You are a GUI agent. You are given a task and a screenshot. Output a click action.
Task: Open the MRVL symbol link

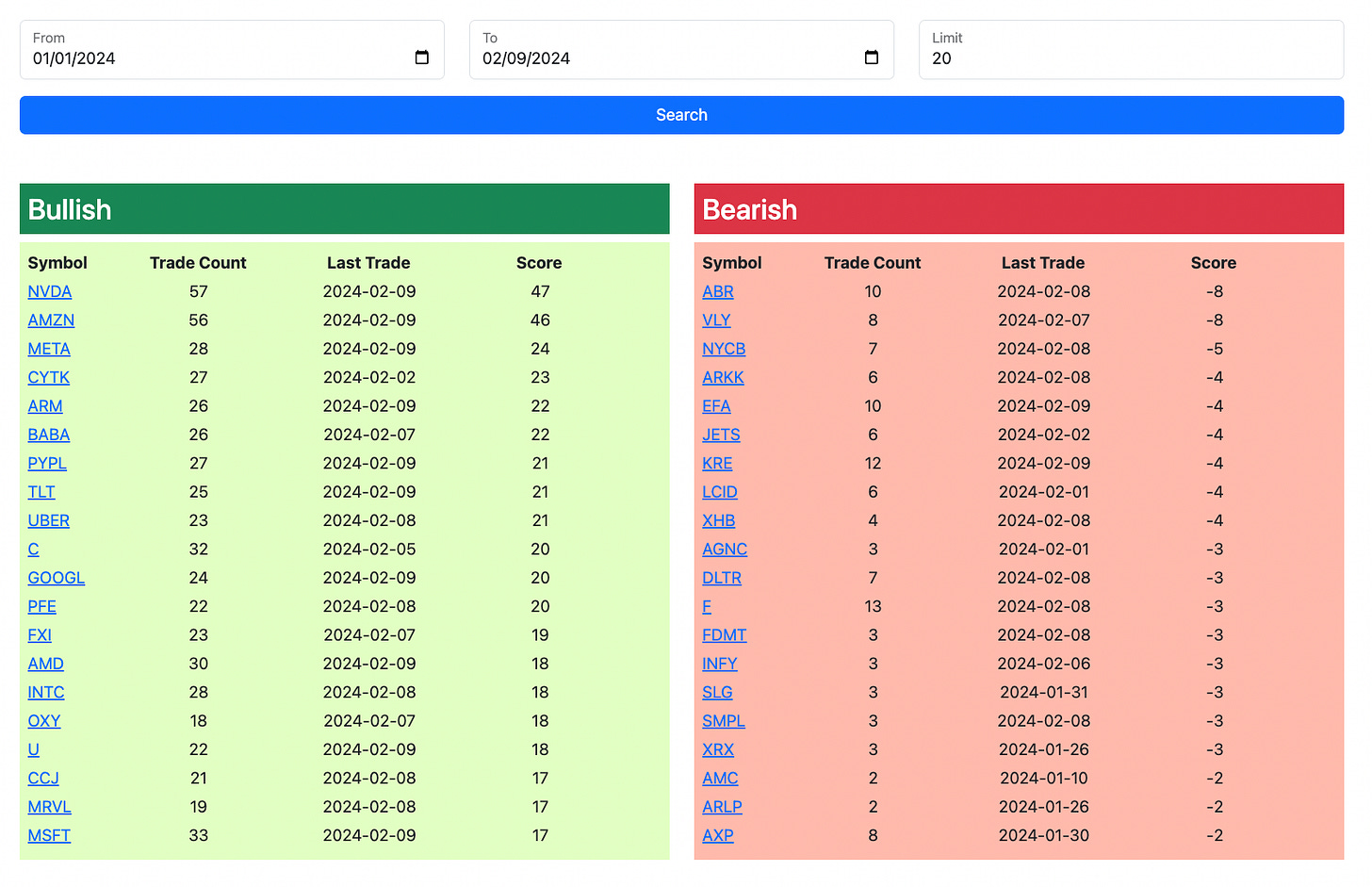click(50, 807)
